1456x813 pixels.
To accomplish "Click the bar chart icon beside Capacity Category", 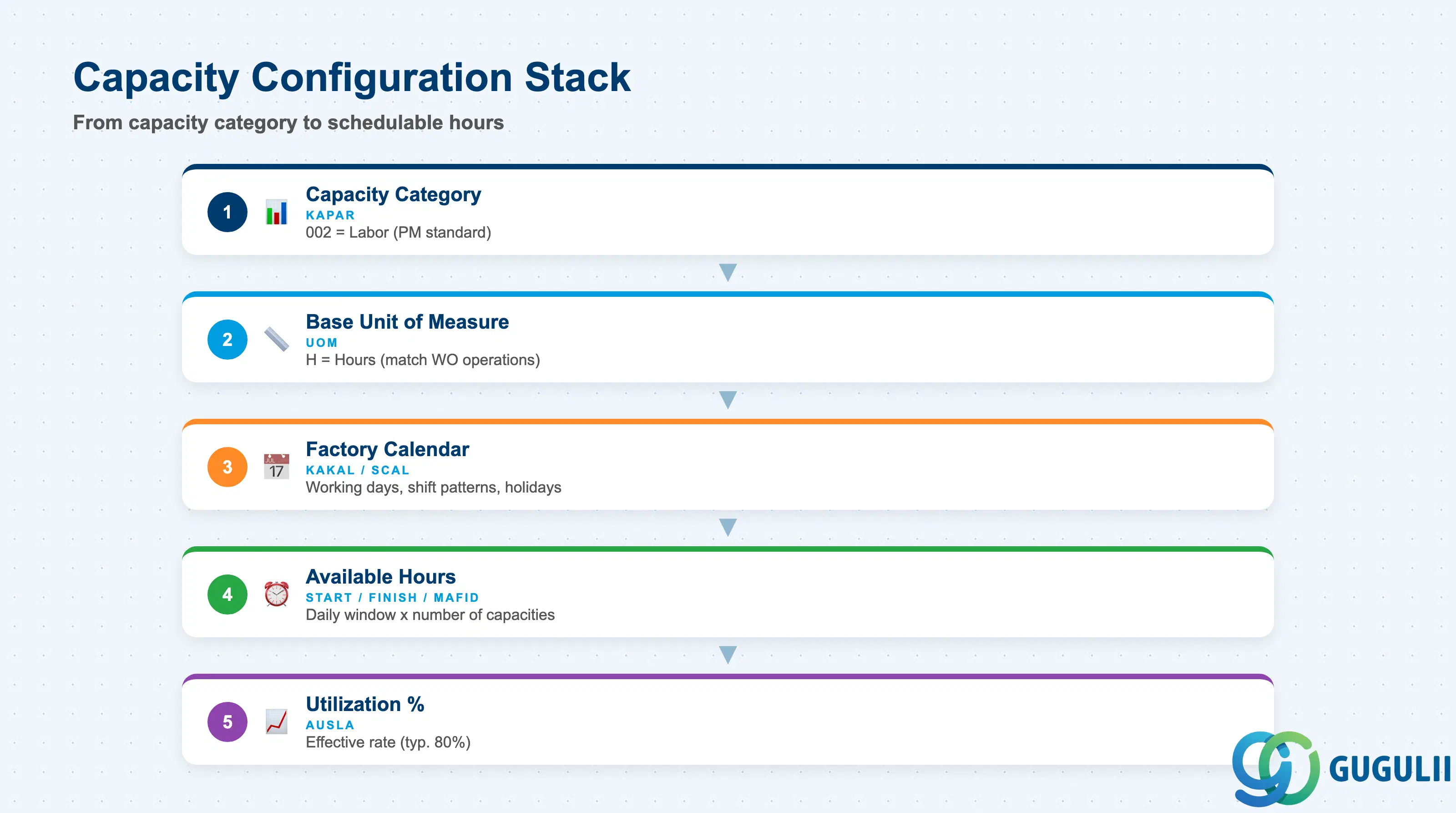I will coord(276,212).
